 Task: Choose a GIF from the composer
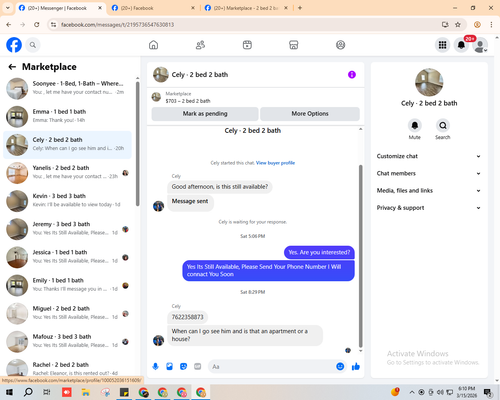tap(198, 367)
